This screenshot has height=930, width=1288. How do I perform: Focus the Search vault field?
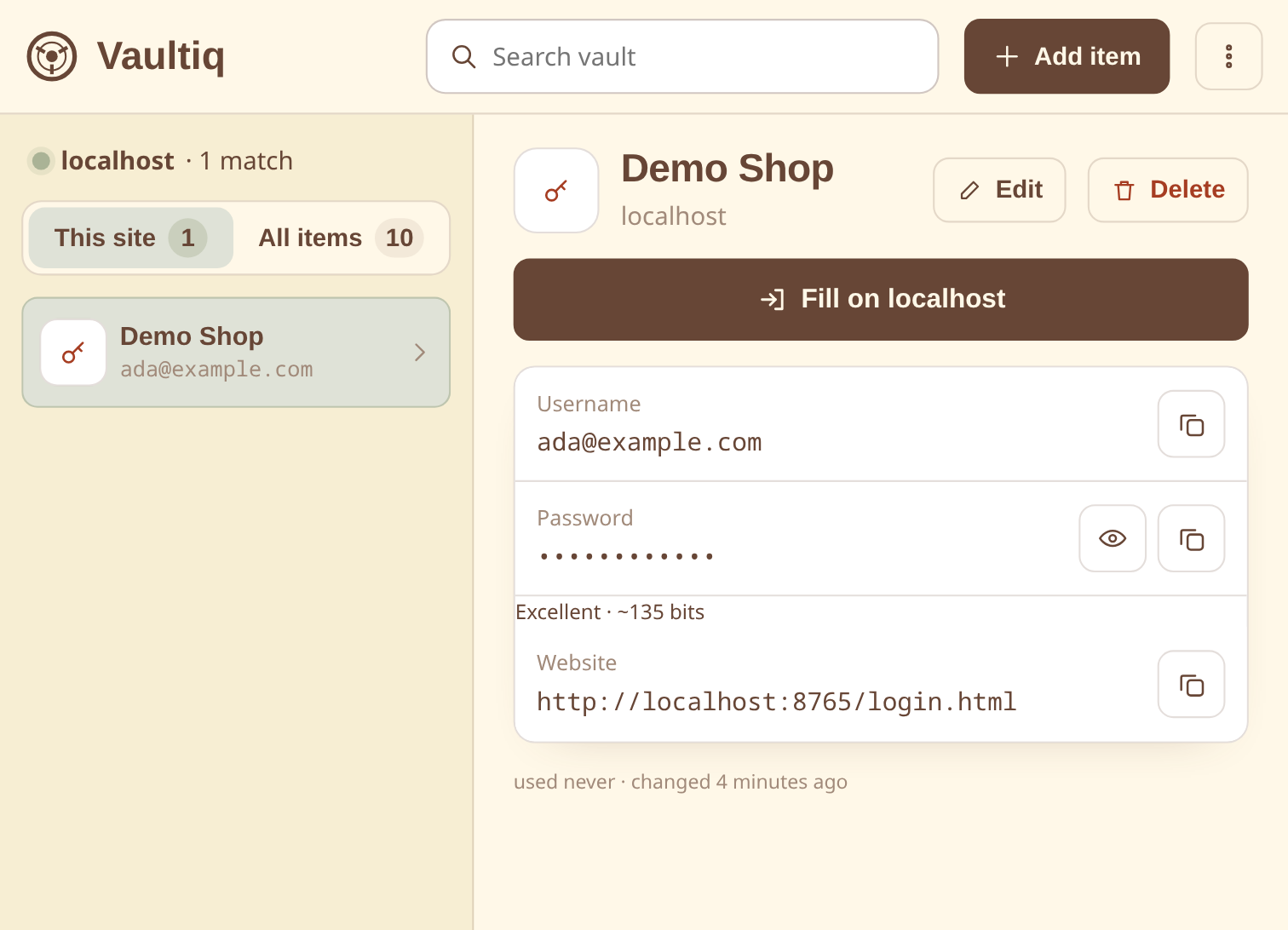tap(682, 56)
